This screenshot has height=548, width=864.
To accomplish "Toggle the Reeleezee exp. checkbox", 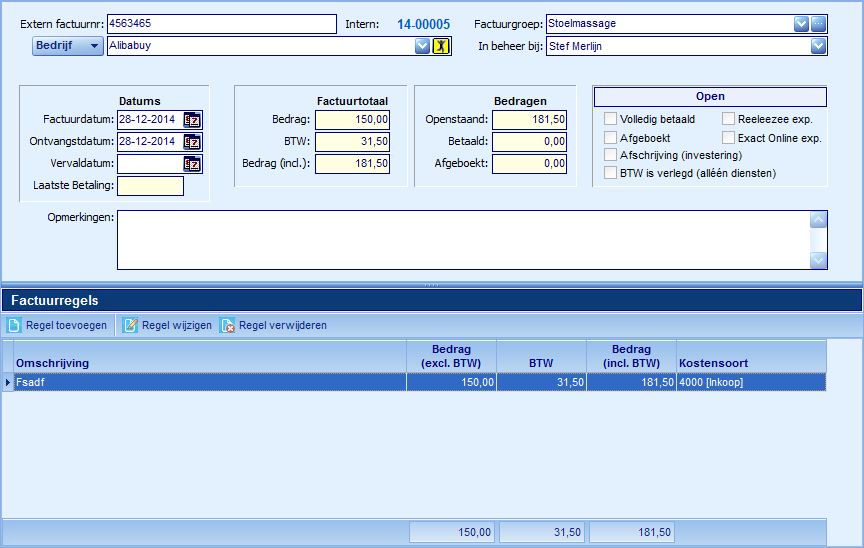I will click(x=728, y=119).
